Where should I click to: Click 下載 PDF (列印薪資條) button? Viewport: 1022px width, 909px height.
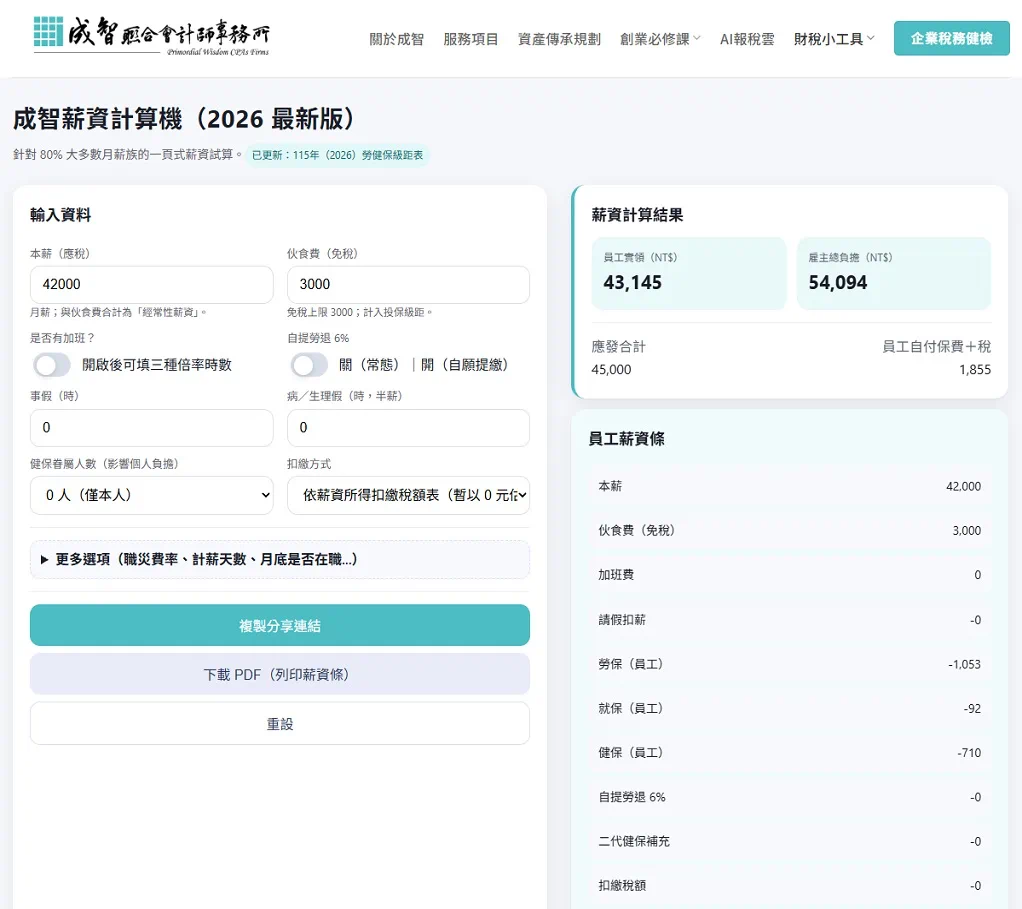pyautogui.click(x=280, y=674)
